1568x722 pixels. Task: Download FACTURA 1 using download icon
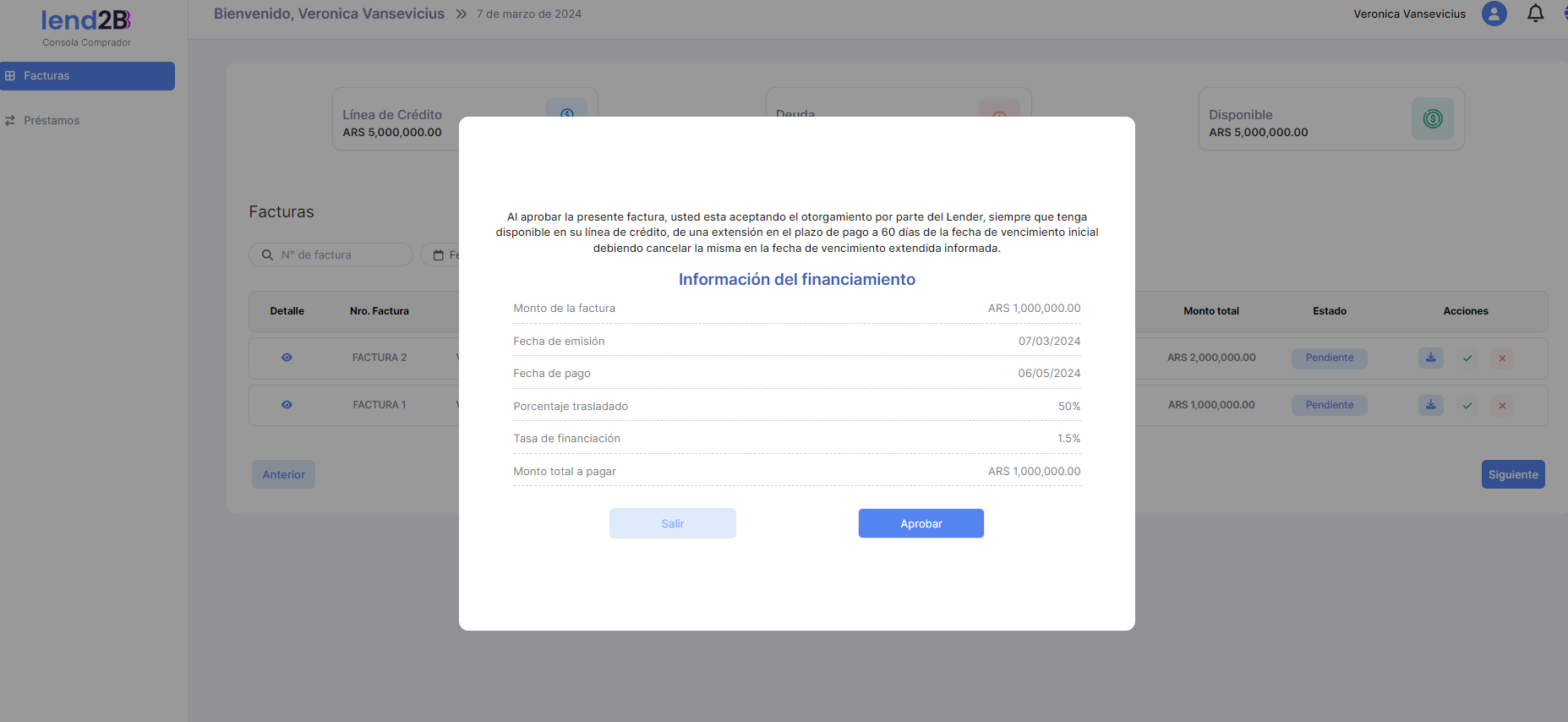[x=1430, y=405]
